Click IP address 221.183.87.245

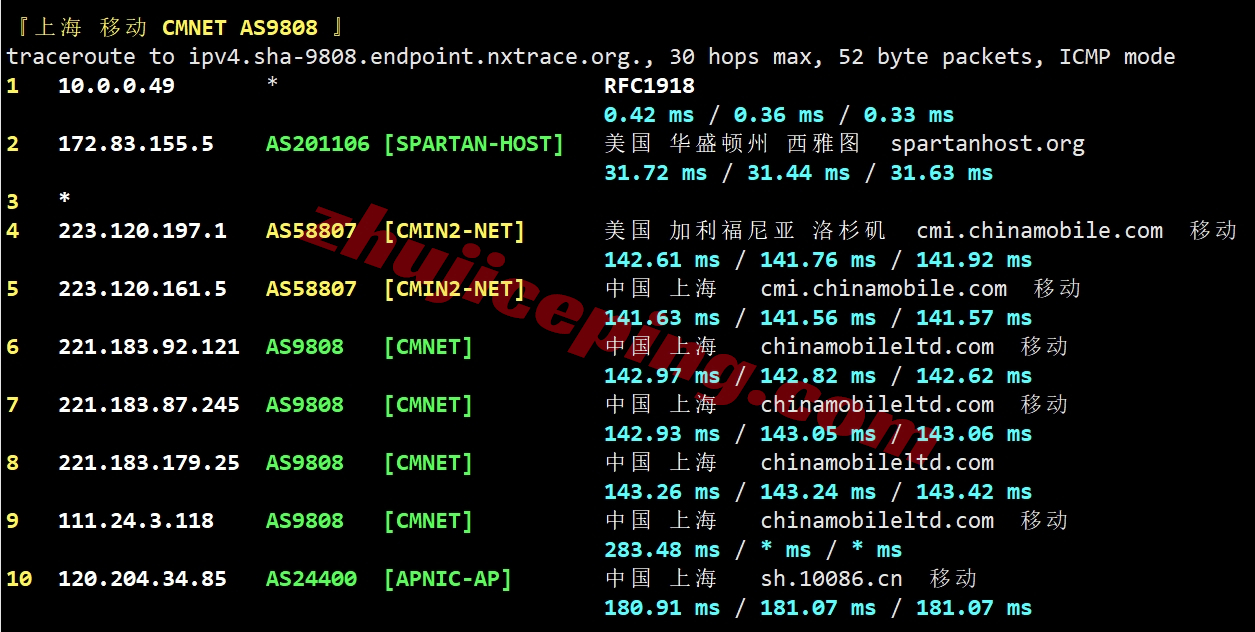click(149, 405)
